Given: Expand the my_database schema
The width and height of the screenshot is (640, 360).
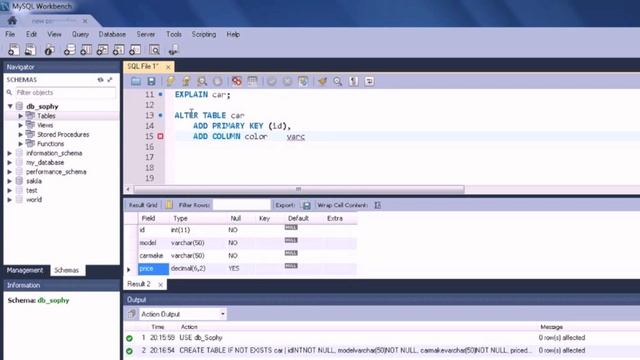Looking at the screenshot, I should 10,163.
